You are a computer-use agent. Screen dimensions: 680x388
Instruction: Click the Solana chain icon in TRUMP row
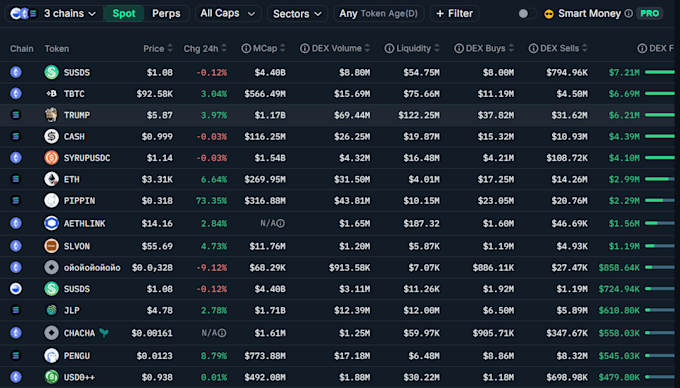16,115
